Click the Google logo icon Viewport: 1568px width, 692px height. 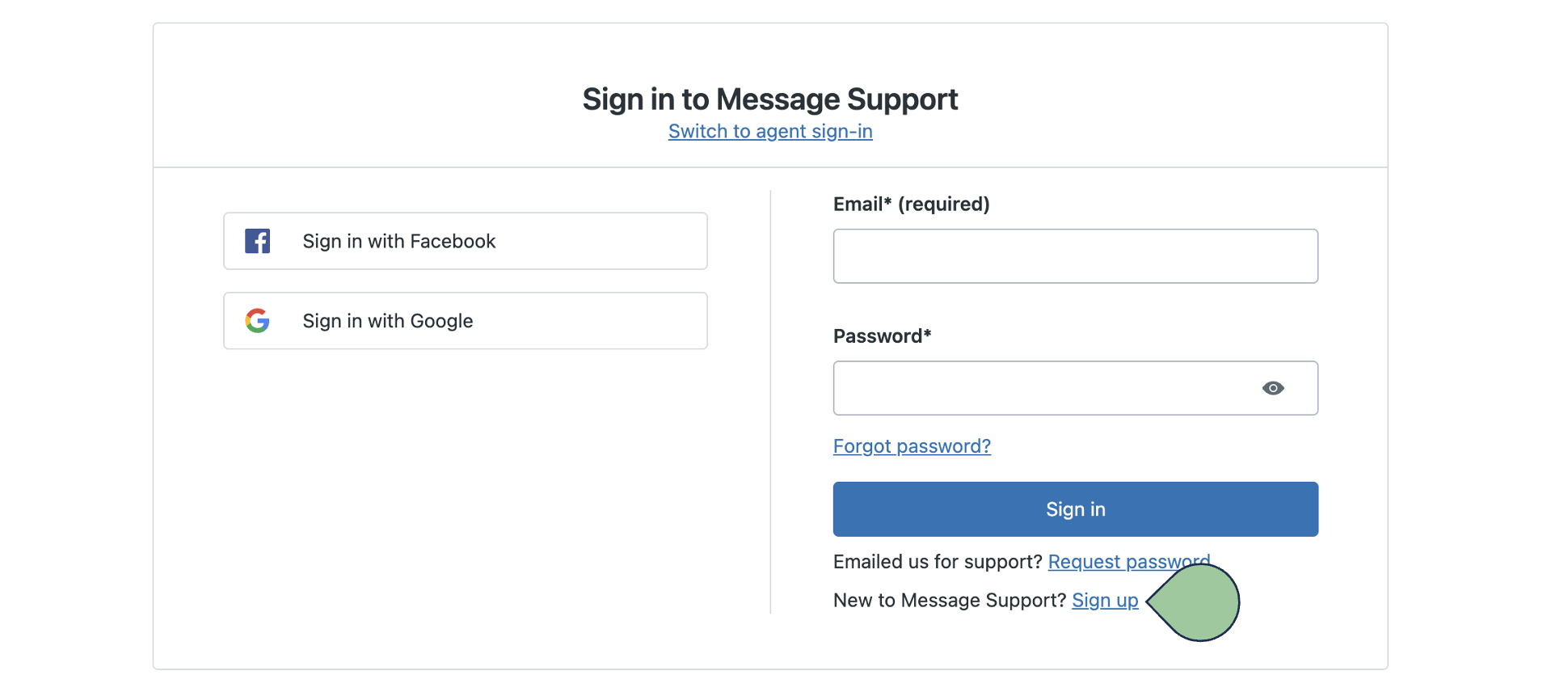point(257,321)
